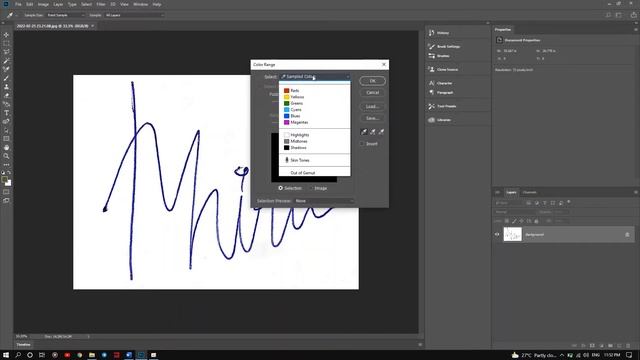Choose the Subtract from Sample eyedropper
640x360 pixels.
coord(381,132)
